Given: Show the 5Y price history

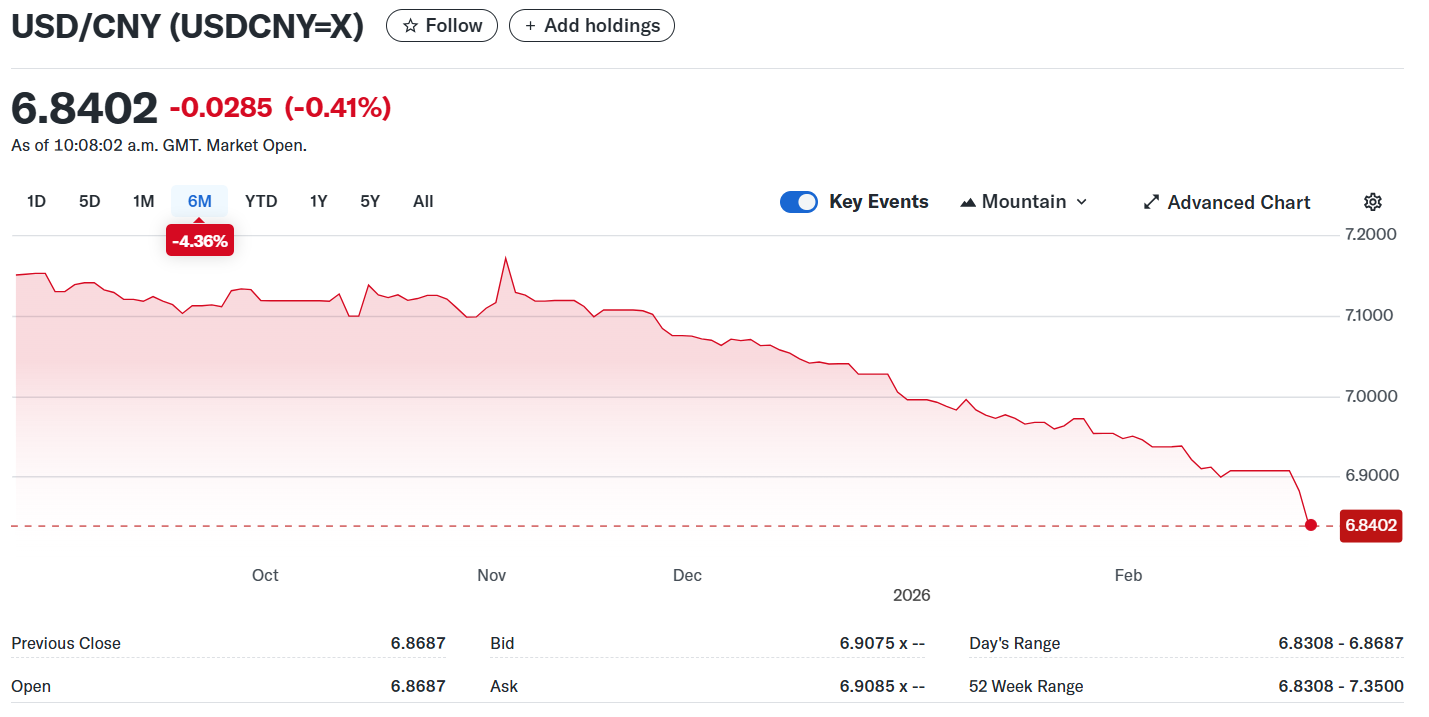Looking at the screenshot, I should click(370, 201).
